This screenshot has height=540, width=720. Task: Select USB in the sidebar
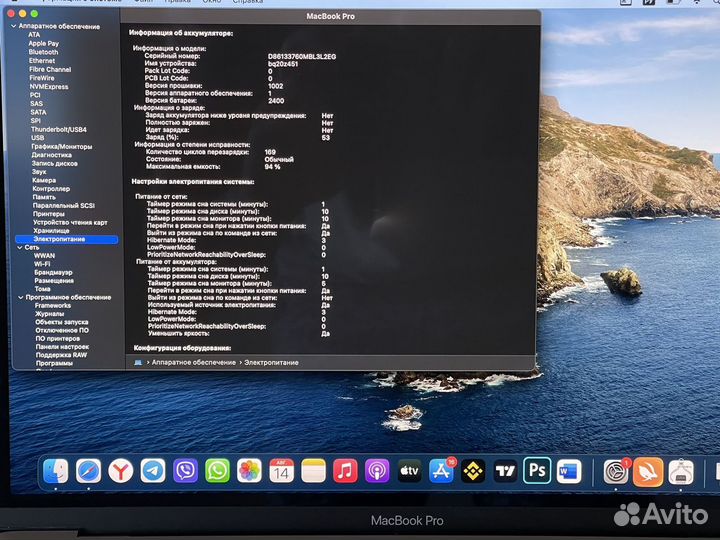pyautogui.click(x=38, y=138)
